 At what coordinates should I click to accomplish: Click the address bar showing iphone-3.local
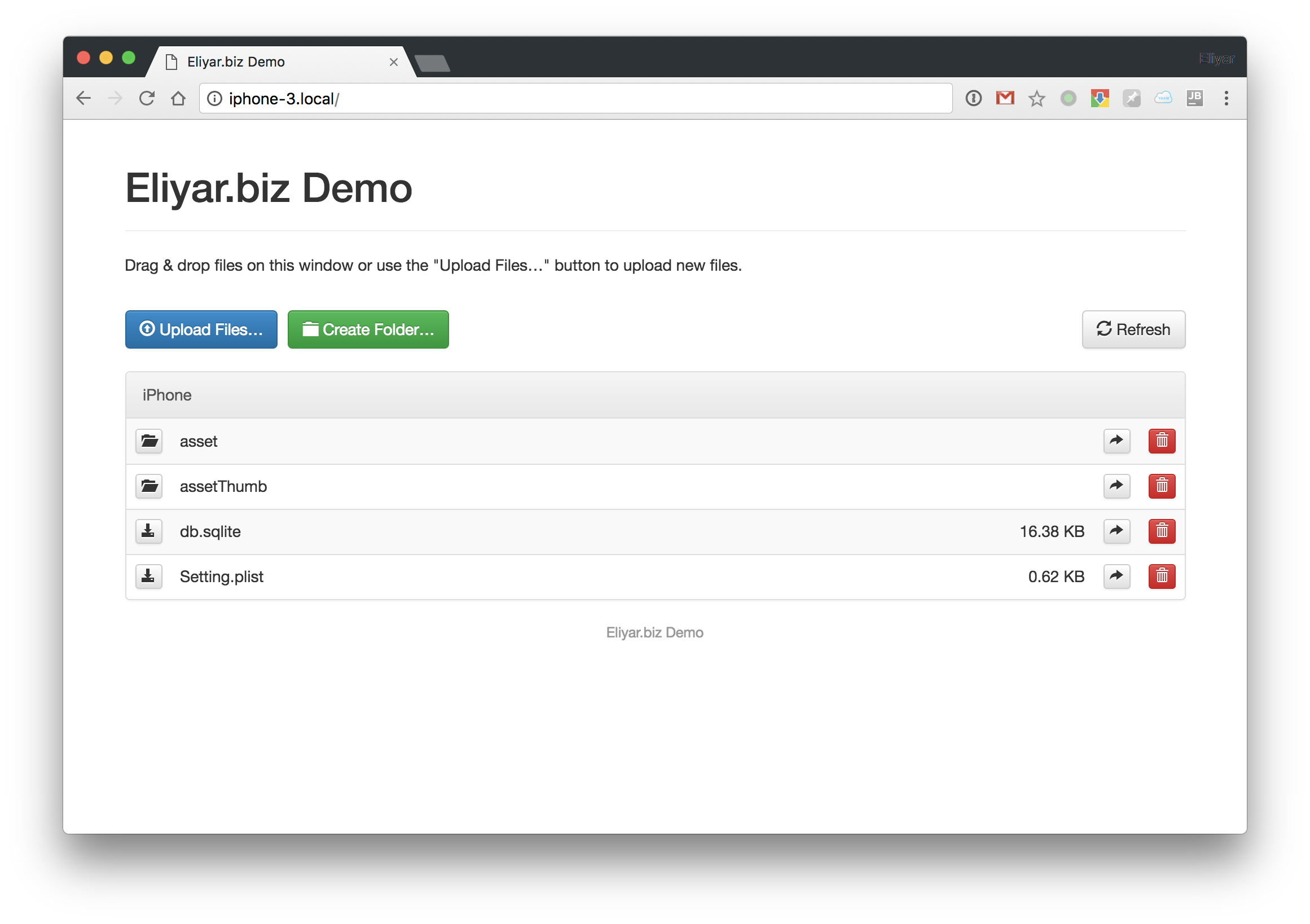(570, 99)
